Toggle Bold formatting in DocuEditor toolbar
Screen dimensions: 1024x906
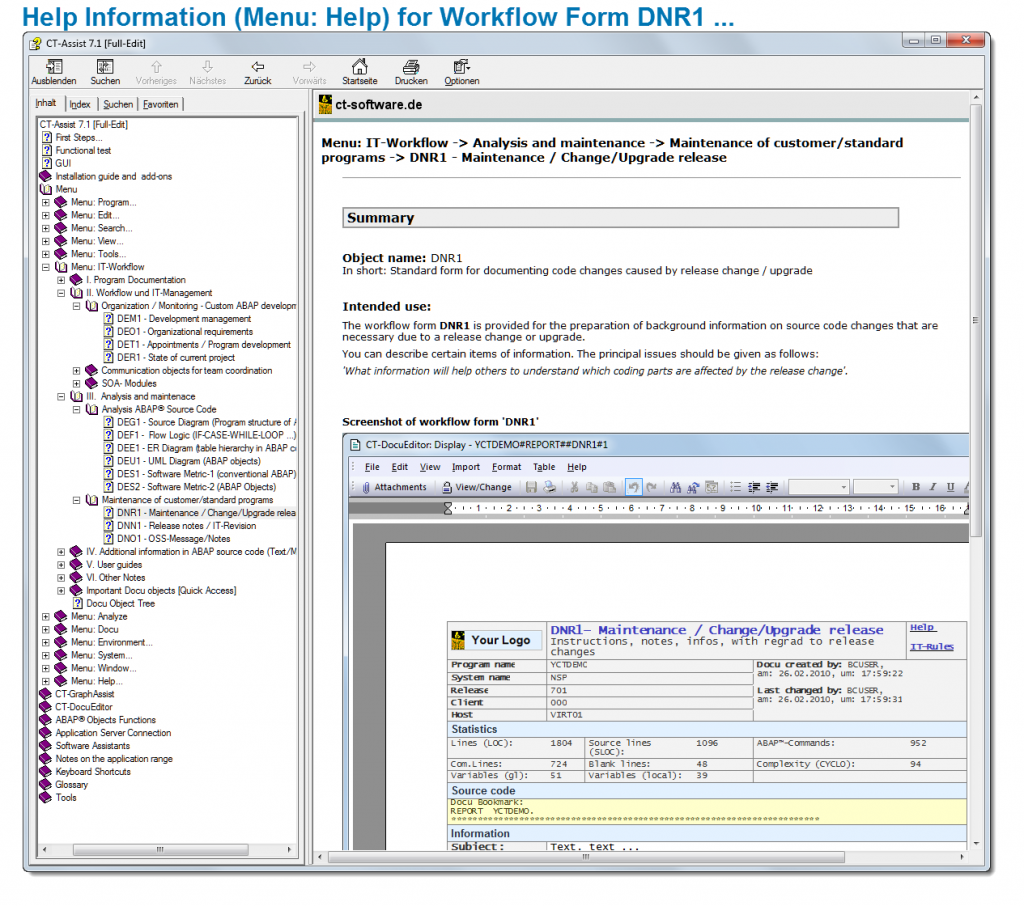[x=916, y=487]
